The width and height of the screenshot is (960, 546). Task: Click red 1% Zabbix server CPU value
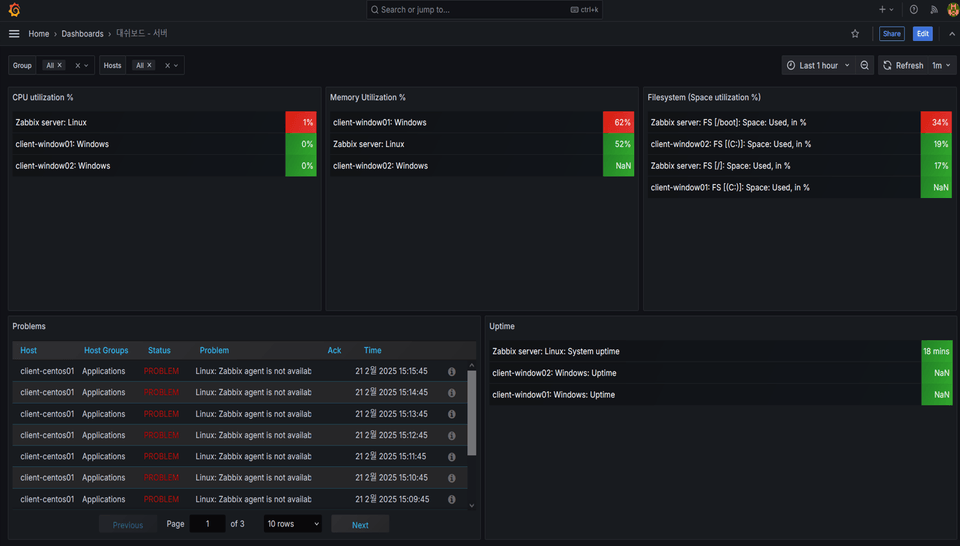coord(301,122)
